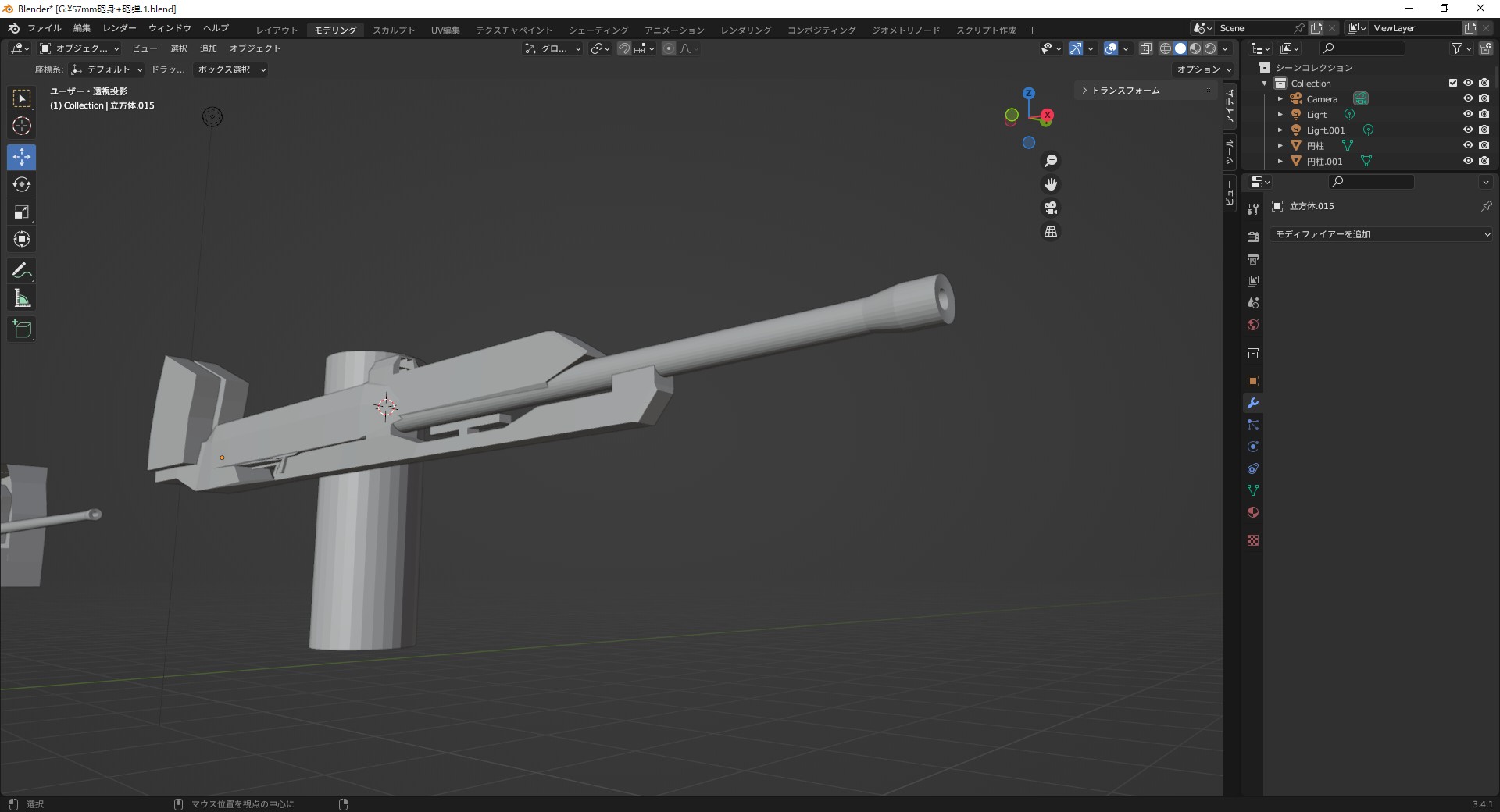The image size is (1500, 812).
Task: Click the camera view icon in viewport
Action: (1051, 208)
